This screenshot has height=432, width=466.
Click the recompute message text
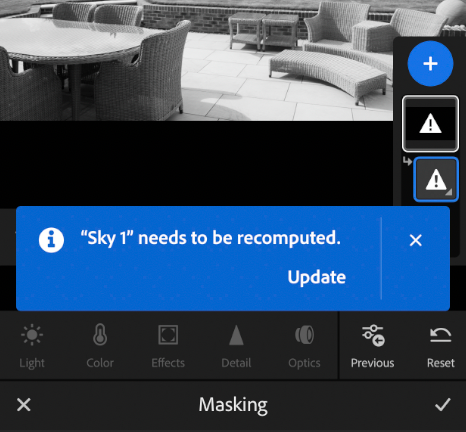tap(211, 238)
